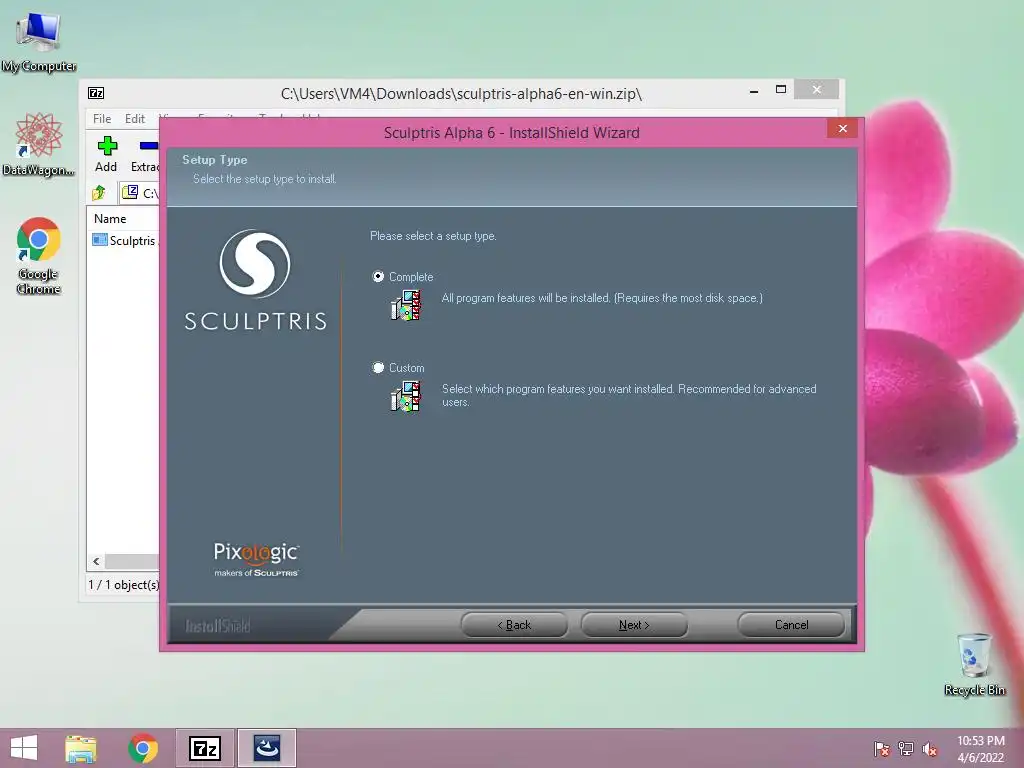1024x768 pixels.
Task: Open File Explorer from the taskbar
Action: [x=81, y=748]
